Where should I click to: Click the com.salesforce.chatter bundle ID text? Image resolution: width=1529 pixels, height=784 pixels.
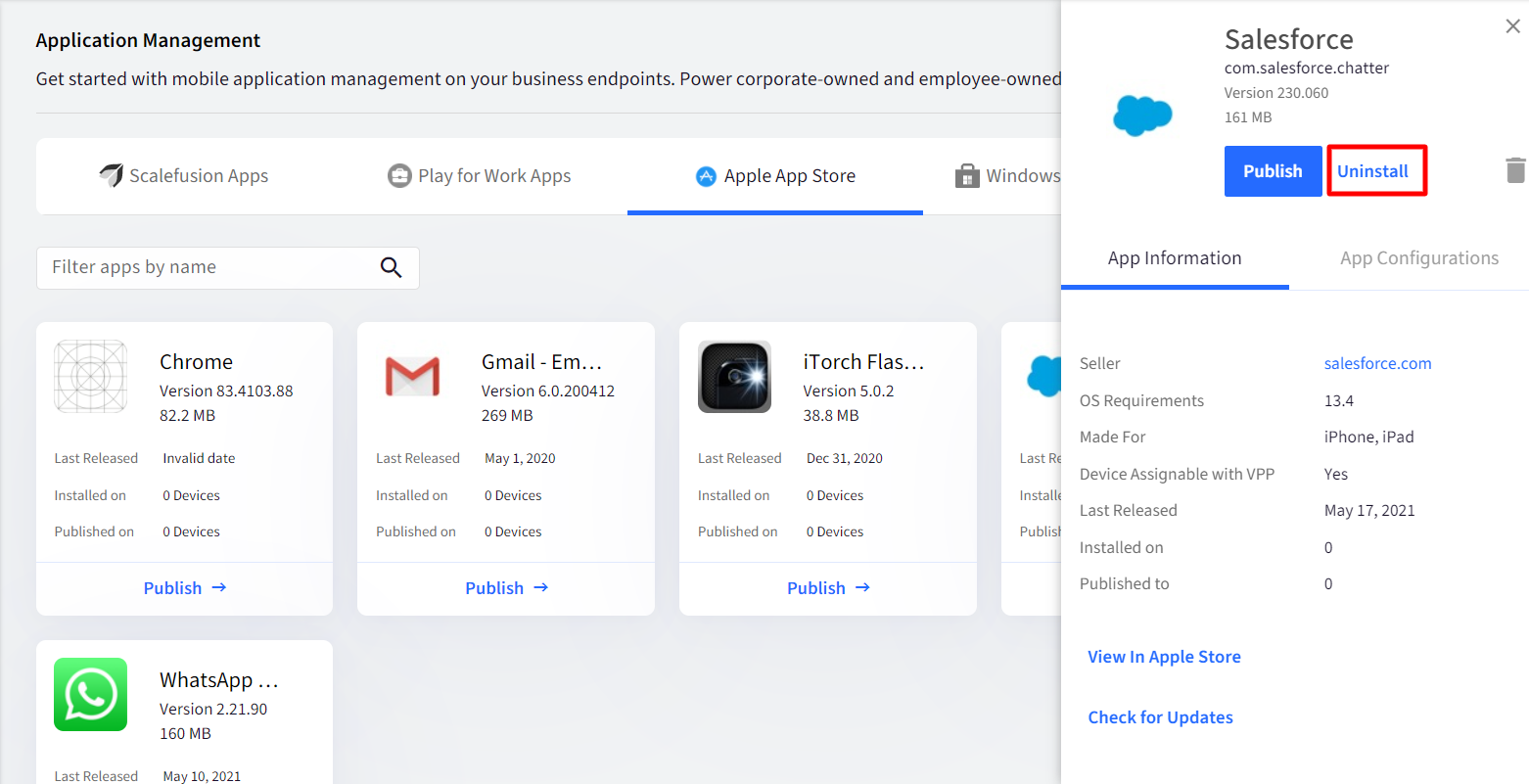coord(1307,69)
